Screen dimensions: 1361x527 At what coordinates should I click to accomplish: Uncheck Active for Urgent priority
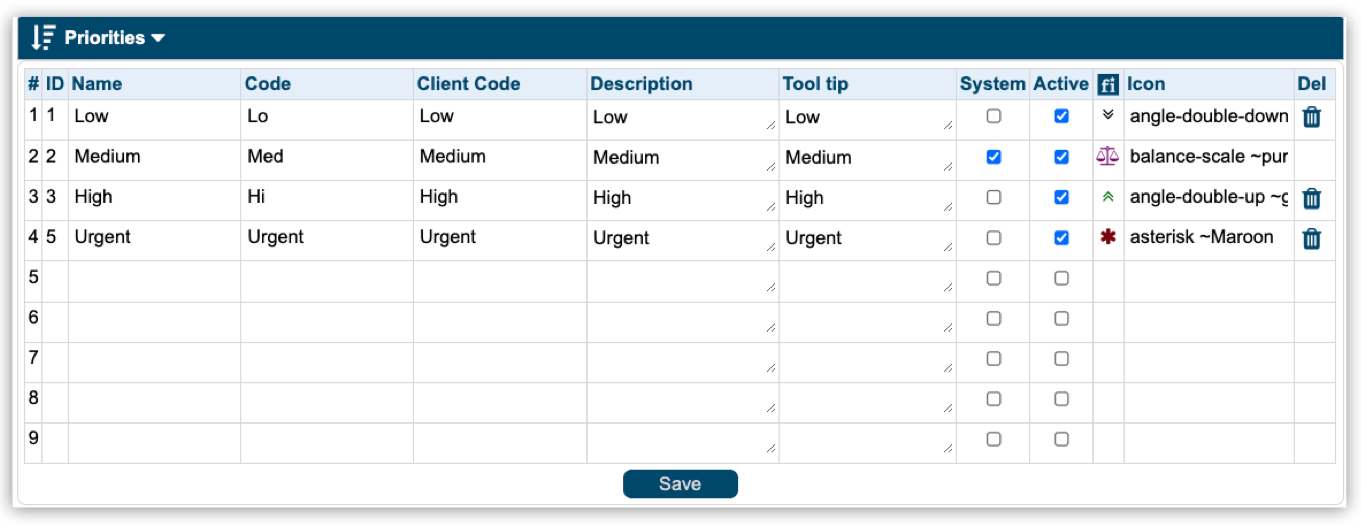tap(1061, 238)
